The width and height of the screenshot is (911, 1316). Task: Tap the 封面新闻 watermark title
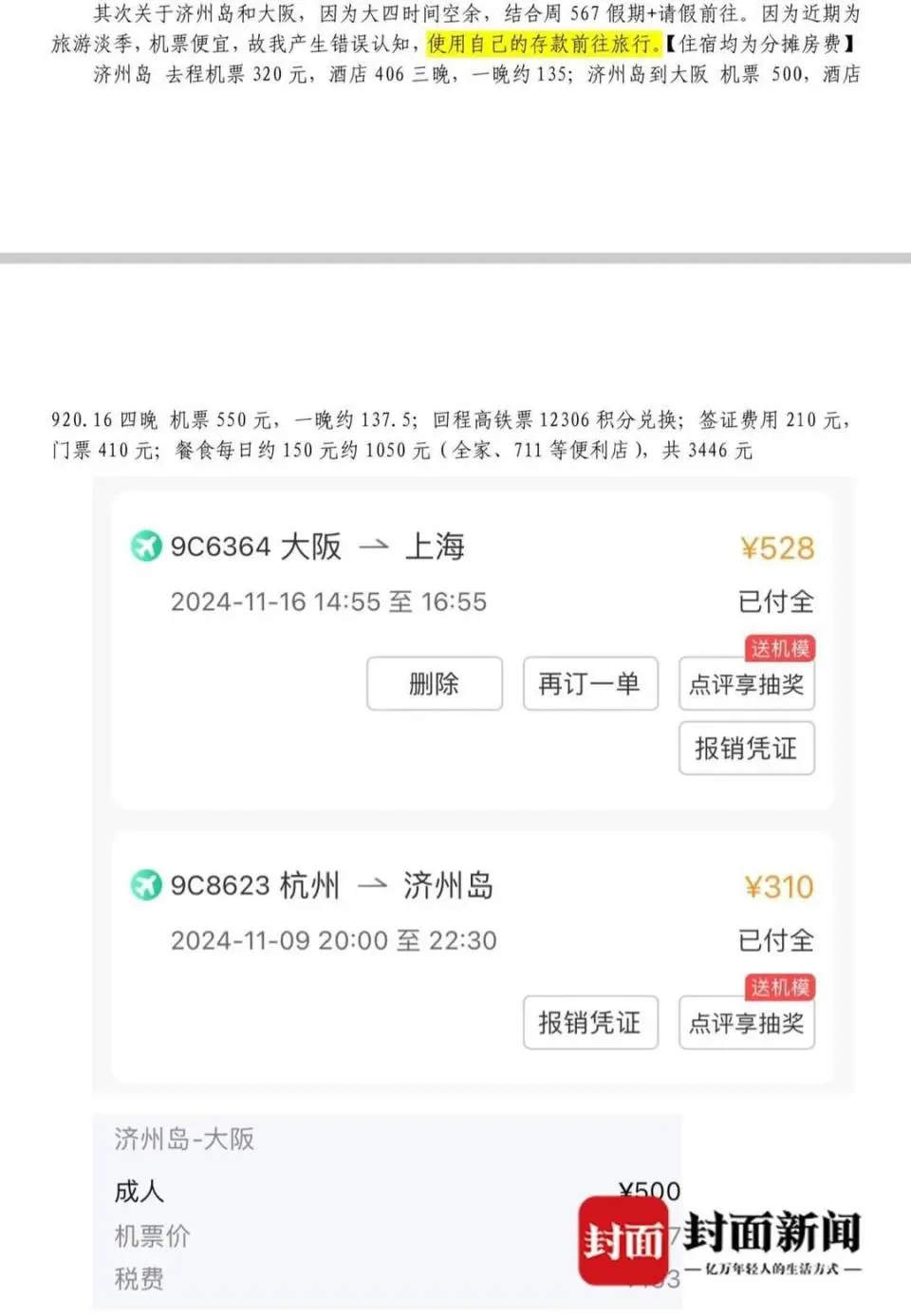point(772,1232)
